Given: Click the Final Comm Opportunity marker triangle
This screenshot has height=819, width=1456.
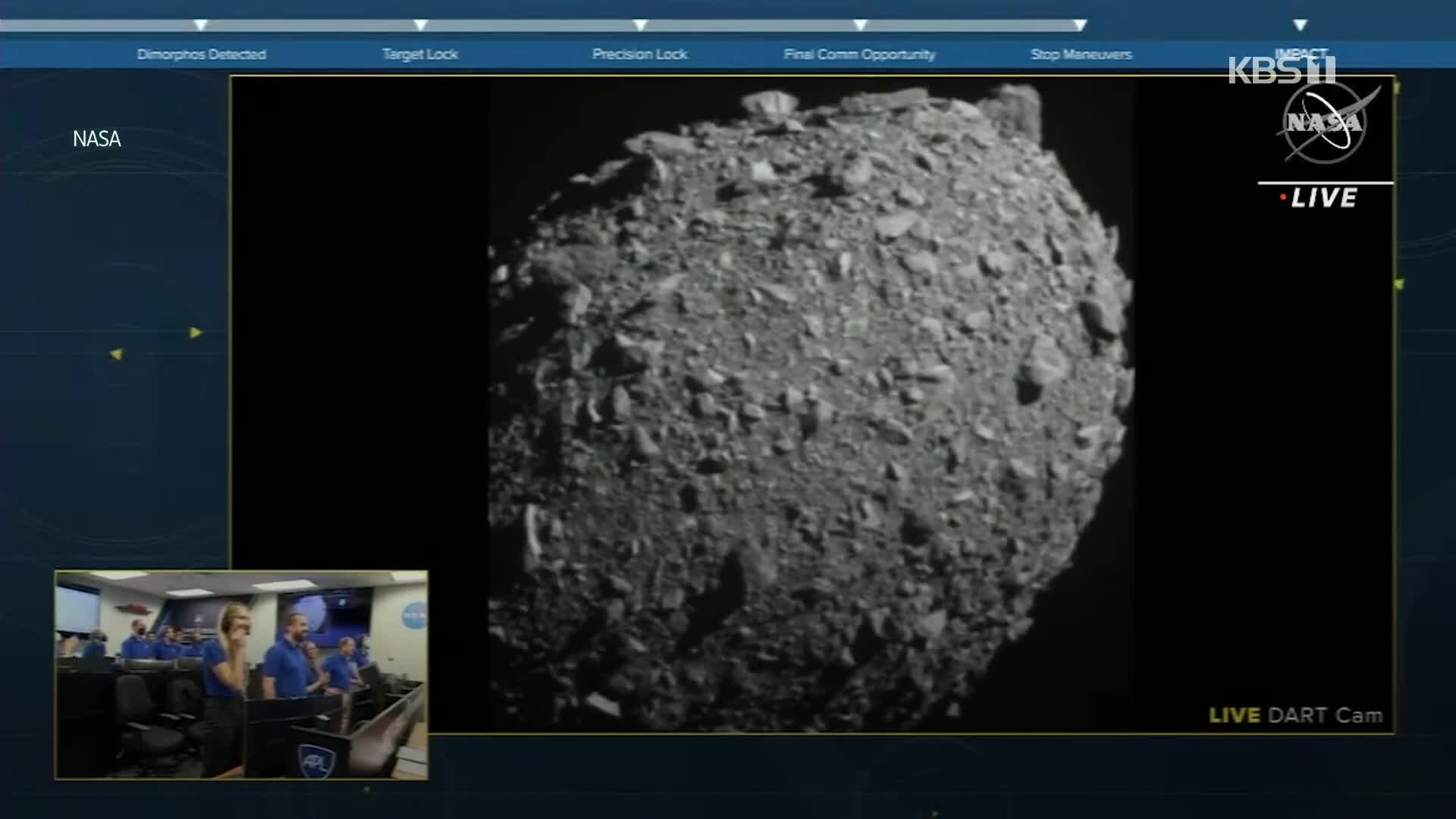Looking at the screenshot, I should click(x=861, y=26).
